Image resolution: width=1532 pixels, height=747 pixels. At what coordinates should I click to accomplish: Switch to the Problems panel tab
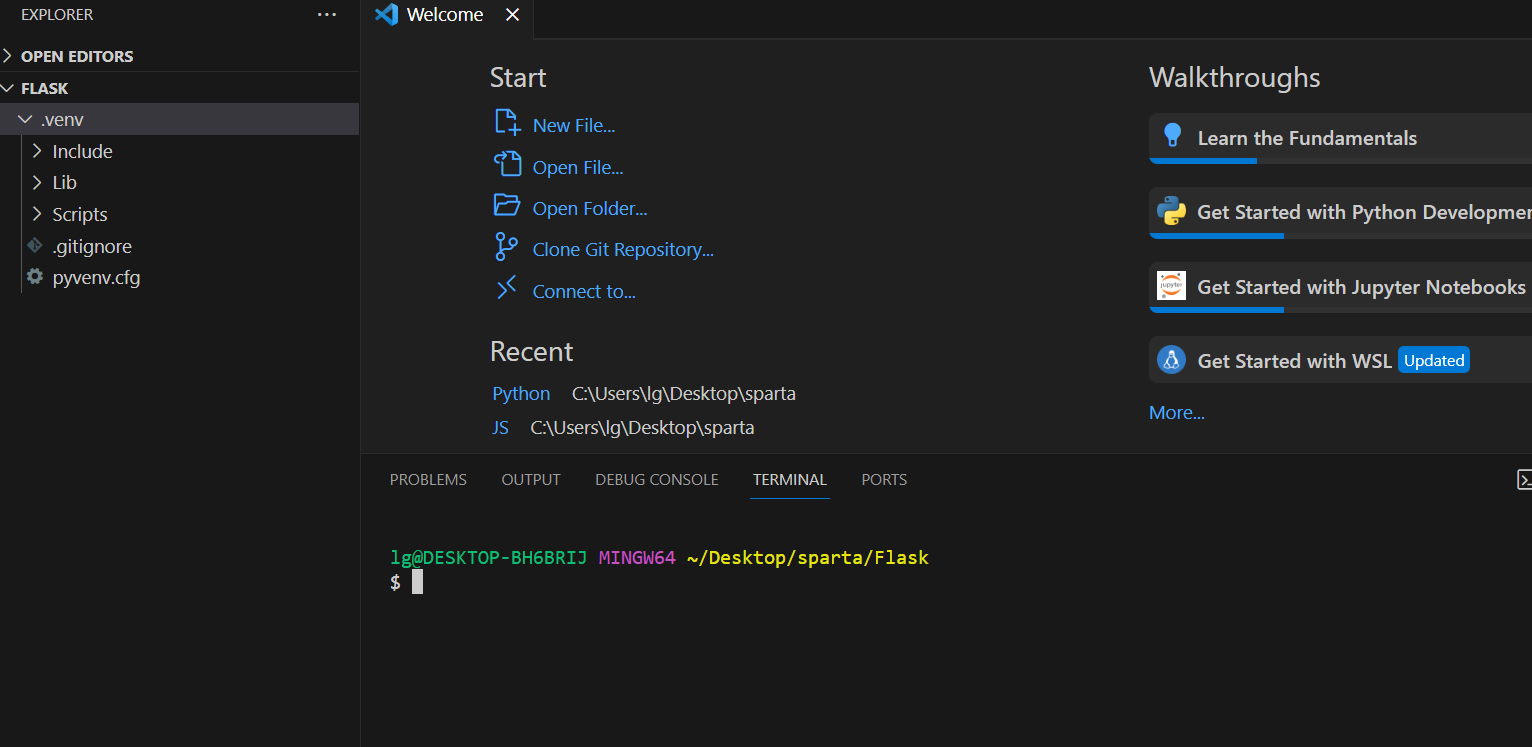click(428, 480)
